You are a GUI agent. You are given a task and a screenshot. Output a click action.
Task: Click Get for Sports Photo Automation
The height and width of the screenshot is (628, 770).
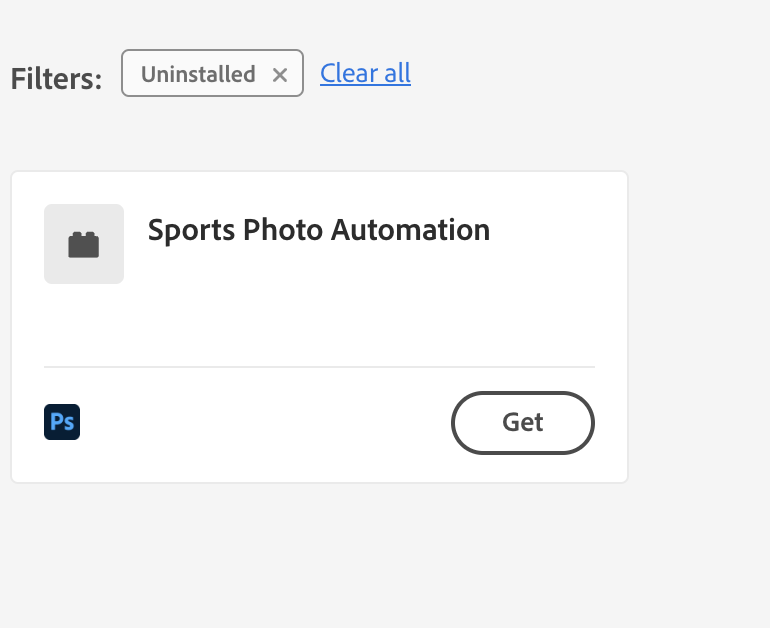[x=523, y=423]
